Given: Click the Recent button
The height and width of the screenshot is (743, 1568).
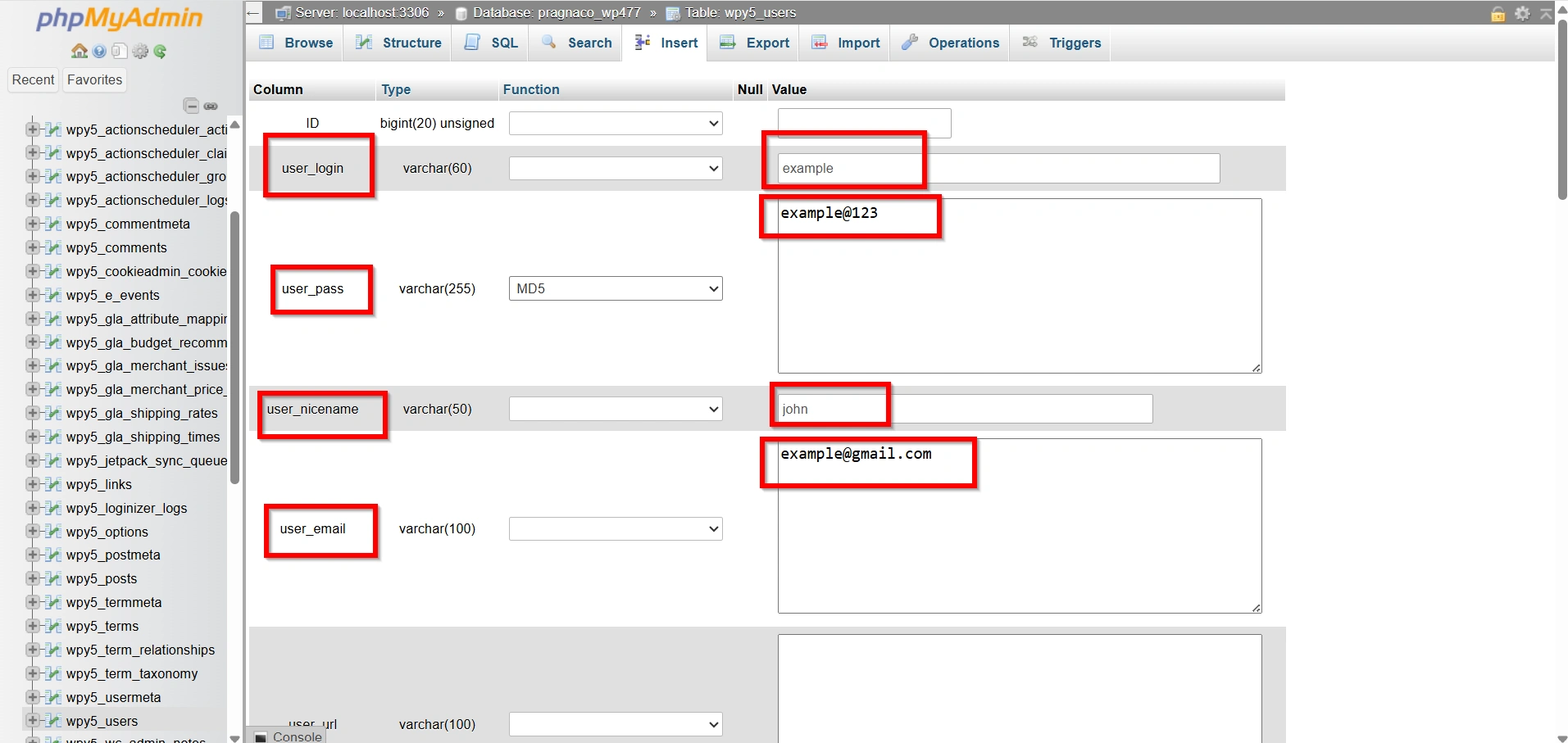Looking at the screenshot, I should click(x=33, y=79).
